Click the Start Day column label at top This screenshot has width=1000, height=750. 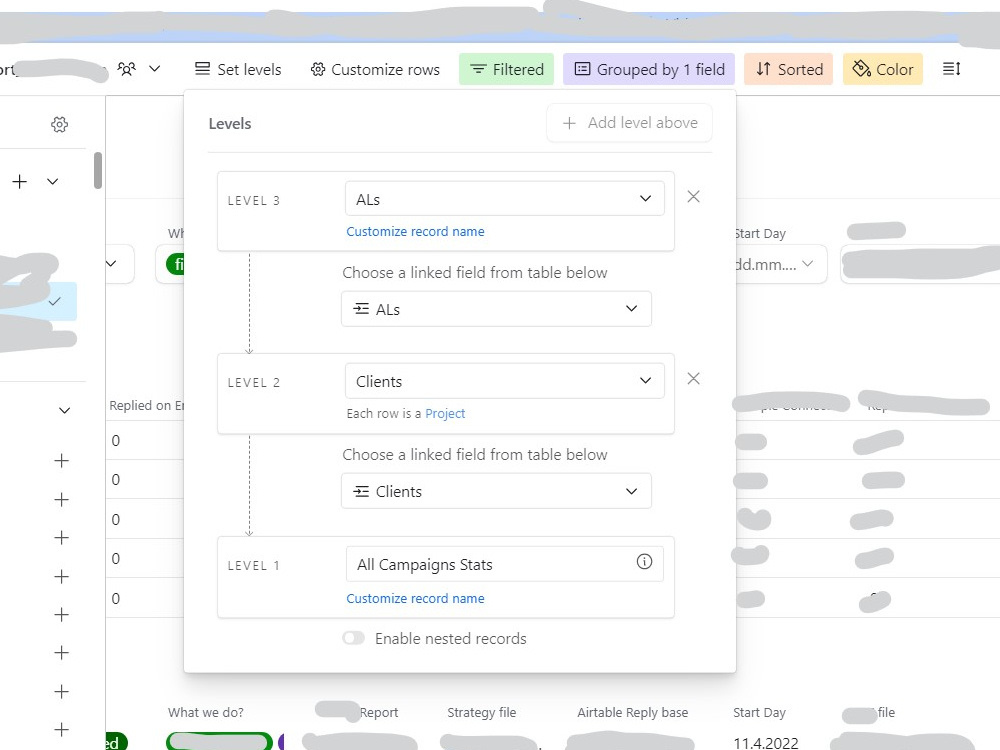point(759,233)
